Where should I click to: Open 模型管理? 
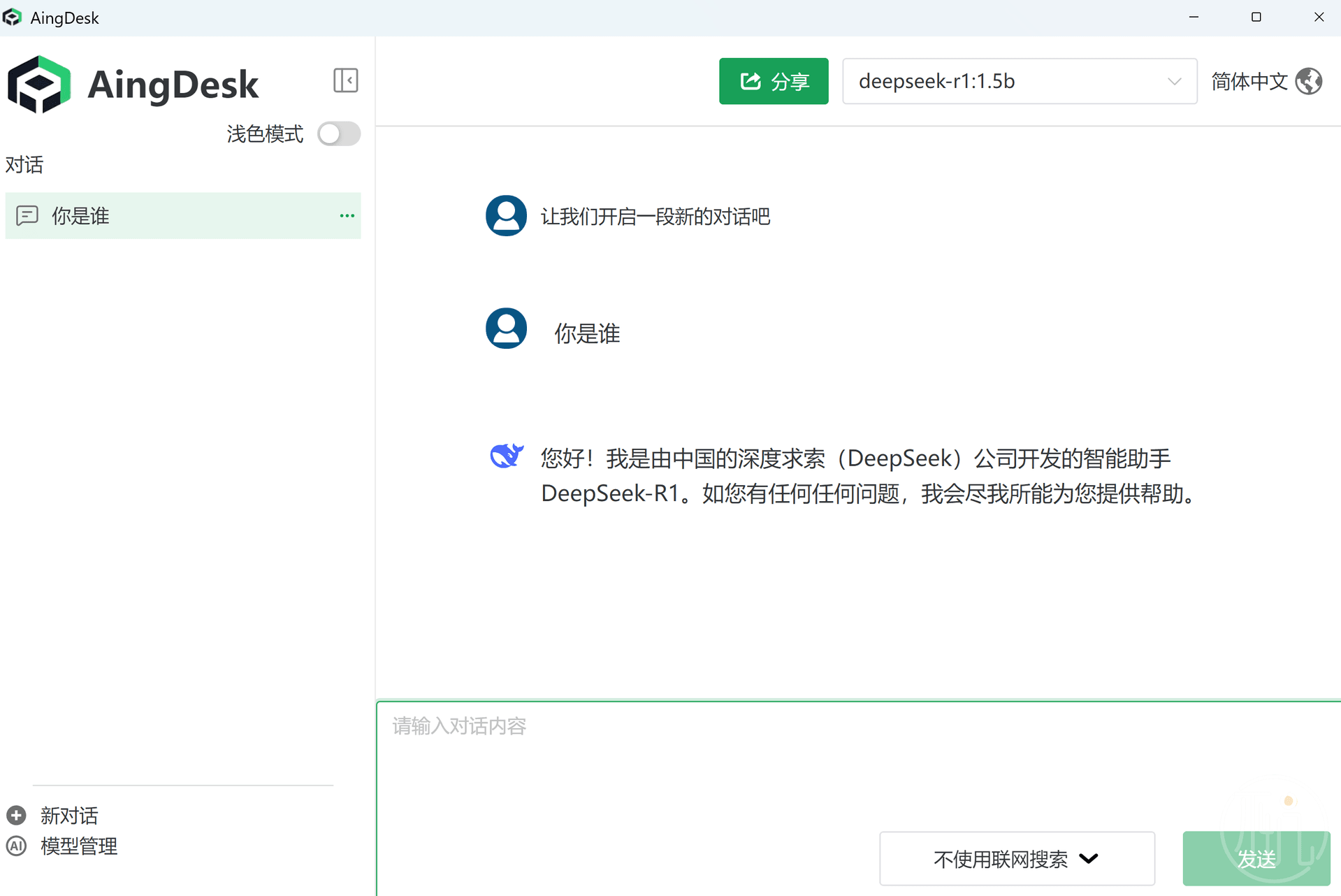[x=79, y=846]
